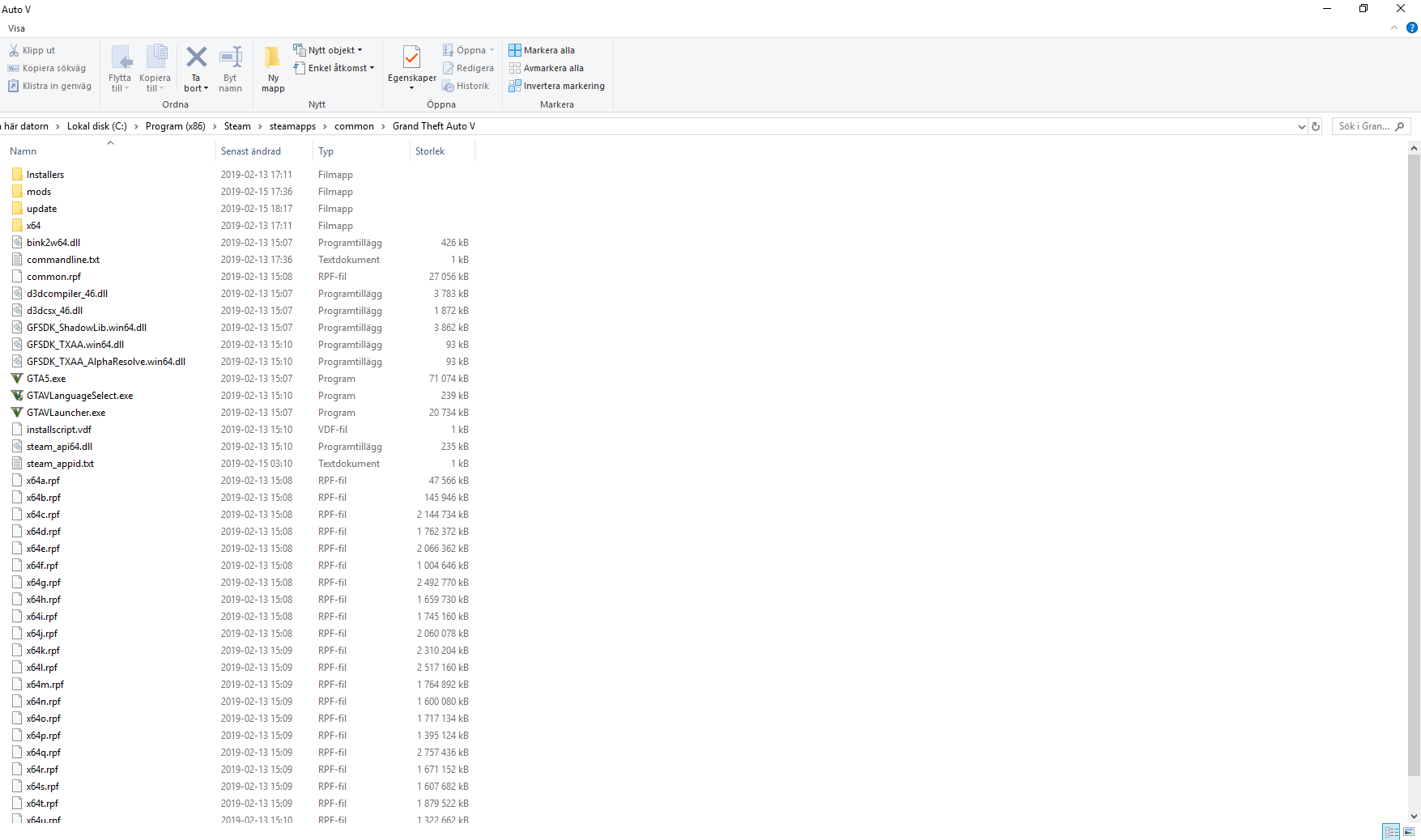Select the x64g.rpf file name

44,583
